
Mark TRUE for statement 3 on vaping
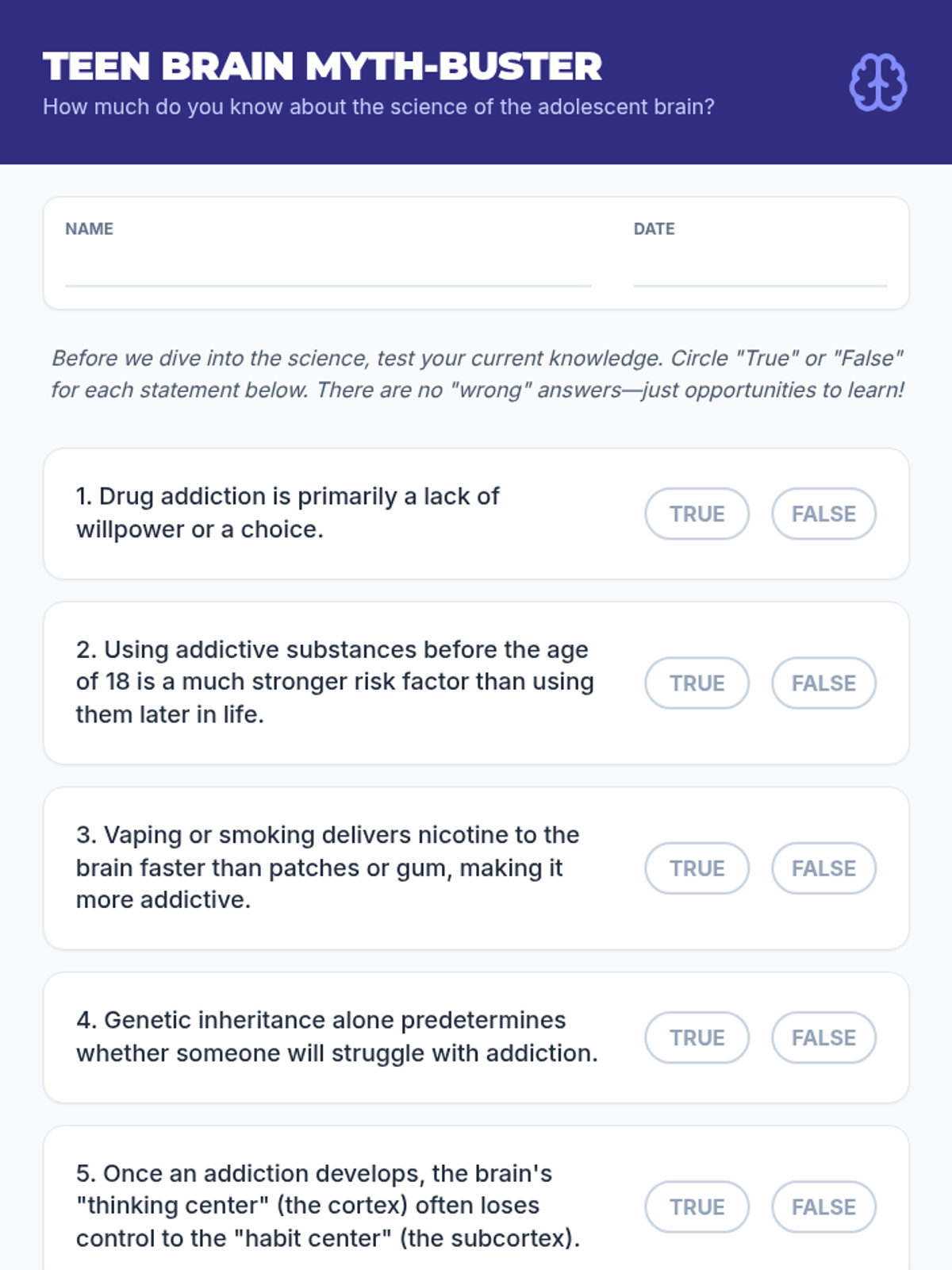point(697,868)
